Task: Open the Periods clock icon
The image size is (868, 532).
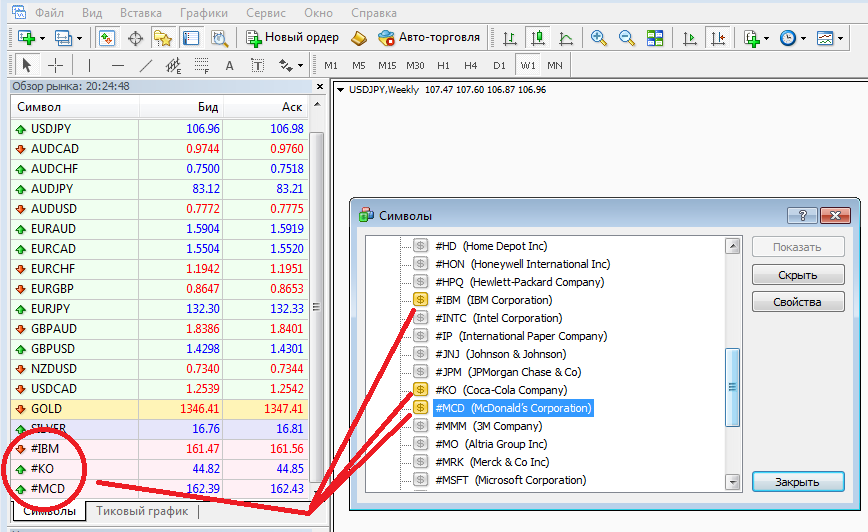Action: (x=788, y=38)
